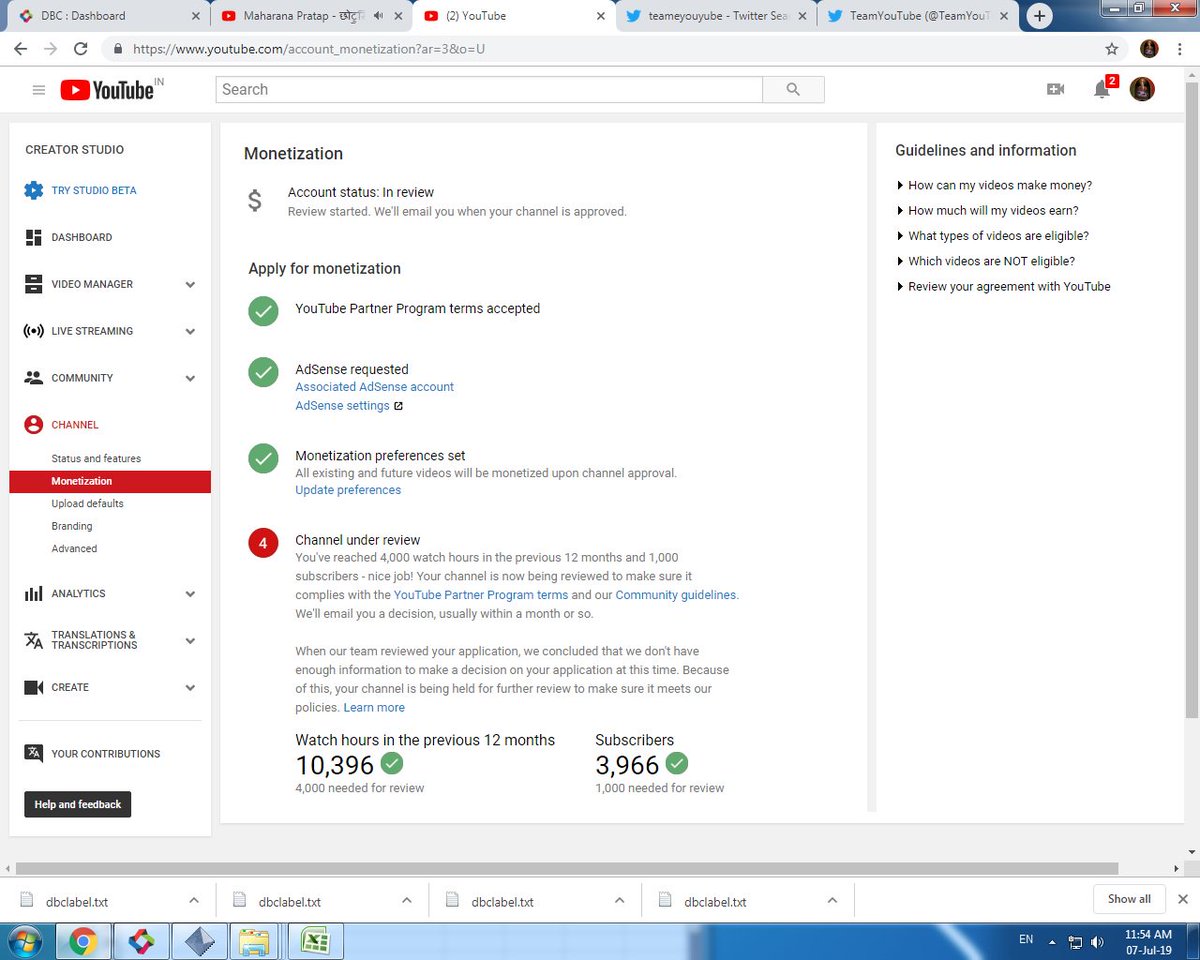Expand 'Which videos are NOT eligible?'
Screen dimensions: 1200x960
tap(985, 261)
